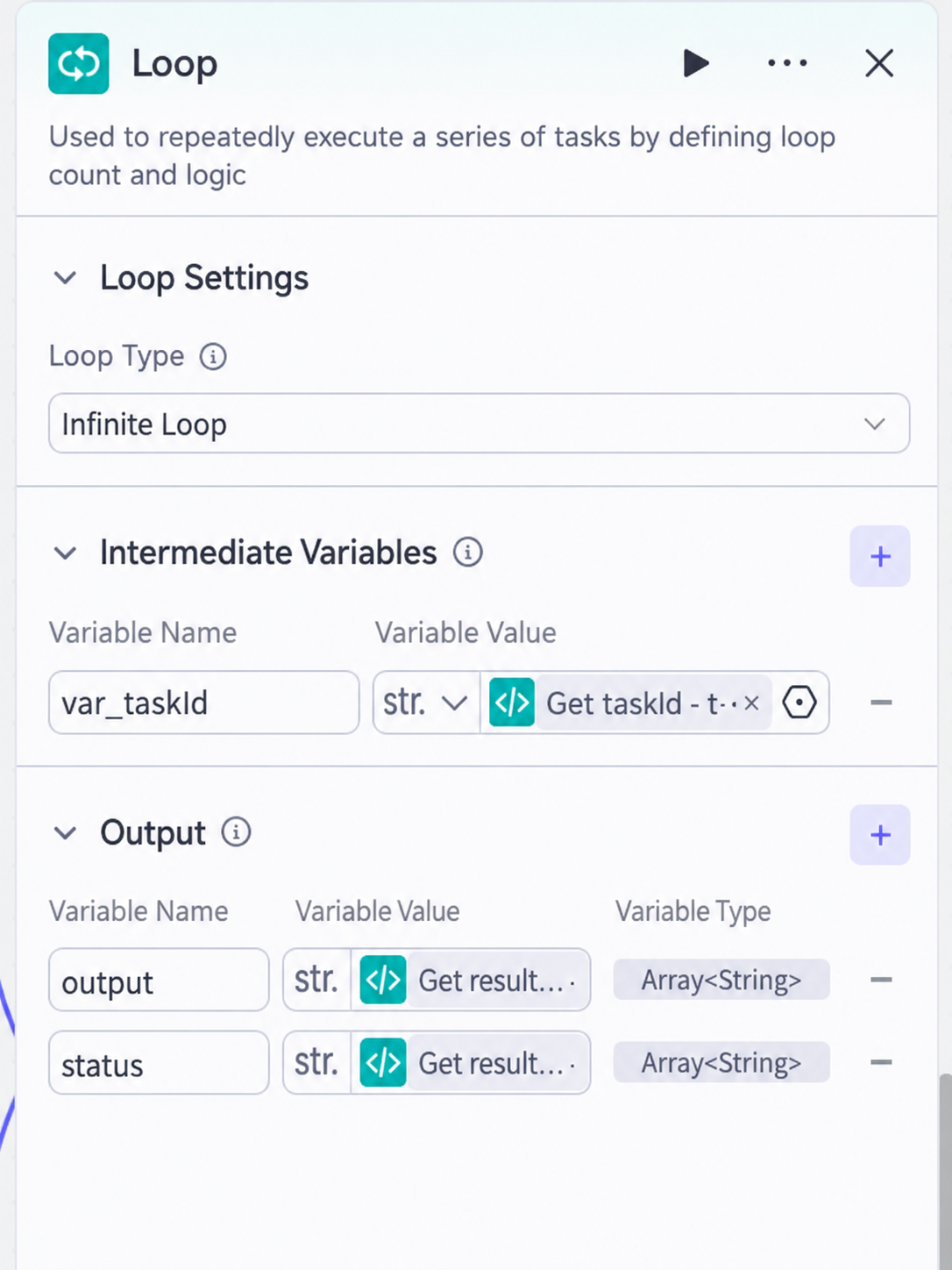Click the Get result value in output row
This screenshot has height=1270, width=952.
click(496, 981)
